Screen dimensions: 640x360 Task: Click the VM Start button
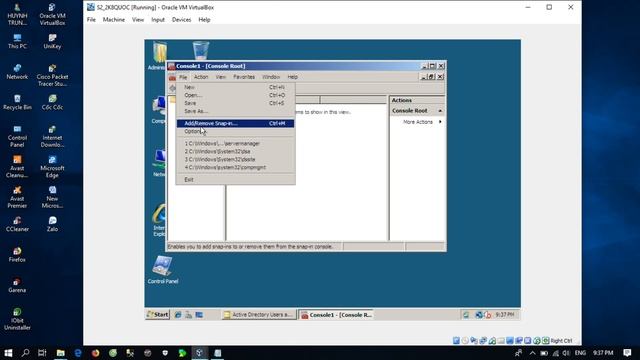click(x=158, y=315)
